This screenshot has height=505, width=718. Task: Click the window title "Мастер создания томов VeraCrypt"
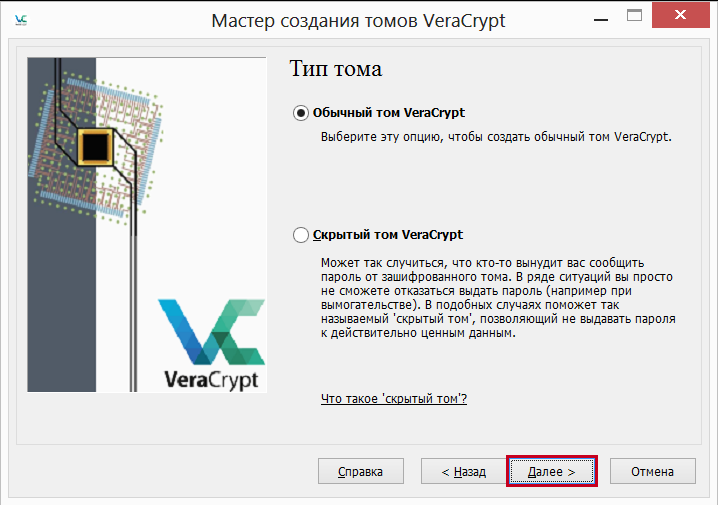pos(358,21)
